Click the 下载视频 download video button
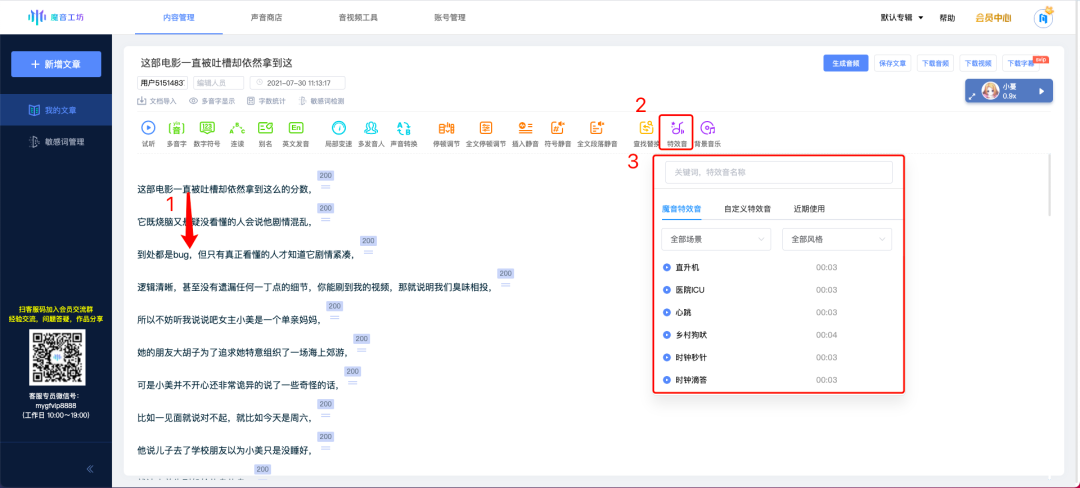Image resolution: width=1080 pixels, height=488 pixels. (x=978, y=63)
